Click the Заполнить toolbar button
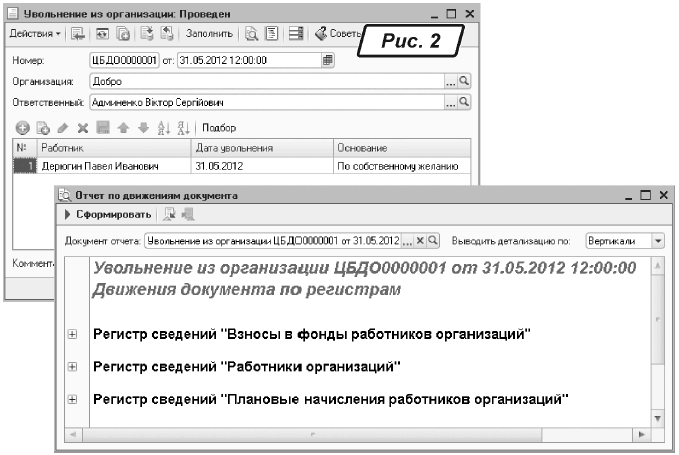 (209, 33)
